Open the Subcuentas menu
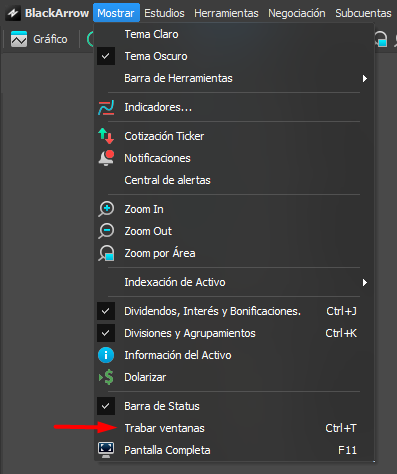The width and height of the screenshot is (397, 474). coord(363,13)
